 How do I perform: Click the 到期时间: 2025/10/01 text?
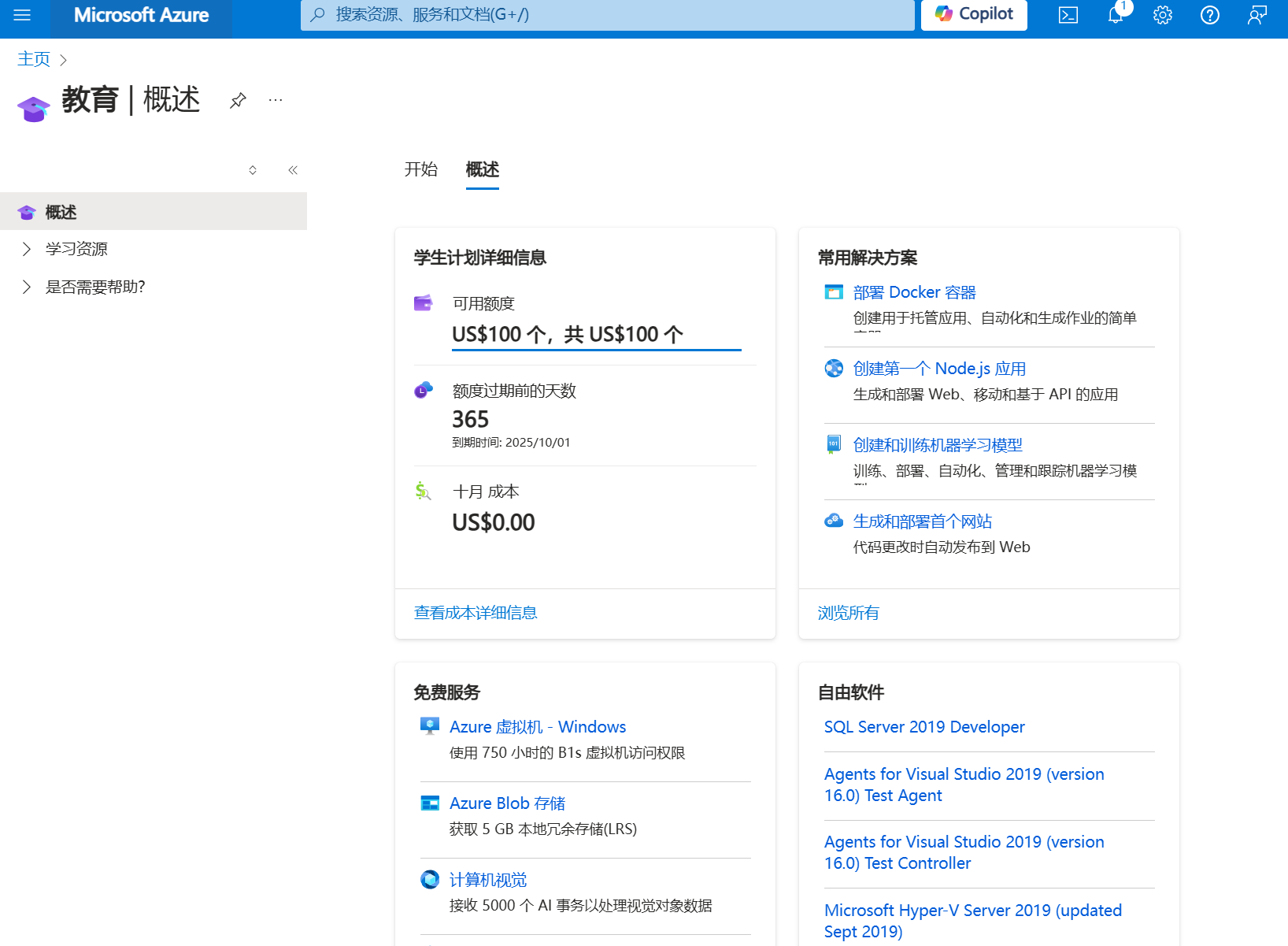point(511,443)
